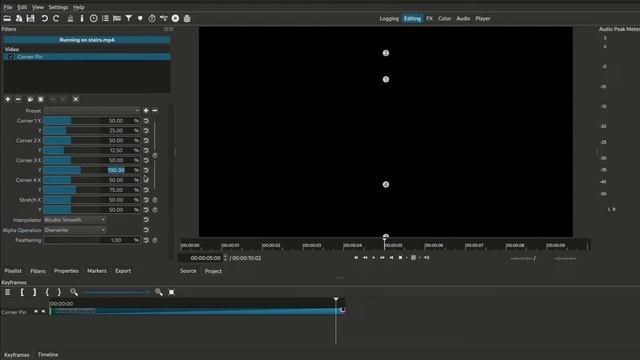Click the Open Other toolbar icon
Viewport: 640px width, 360px height.
click(19, 18)
